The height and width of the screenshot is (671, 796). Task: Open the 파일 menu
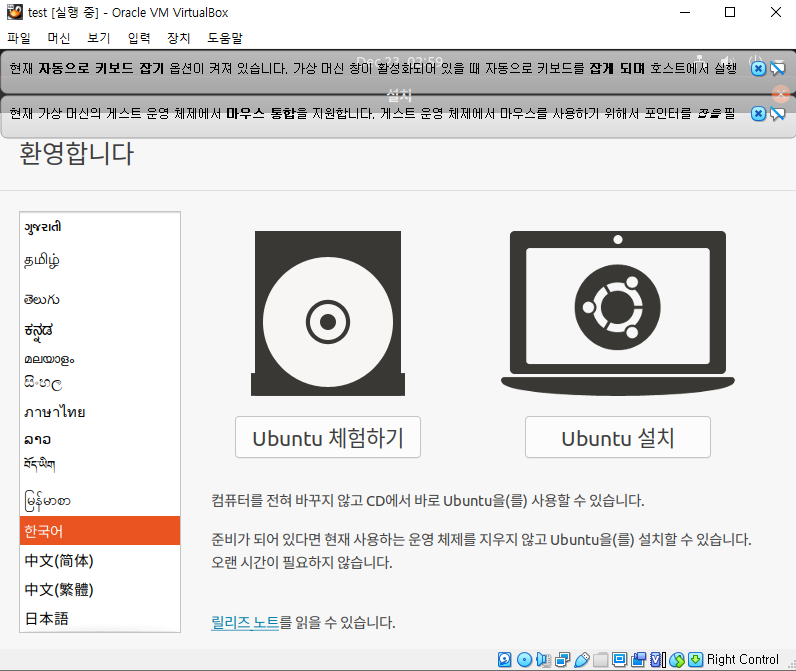(x=19, y=38)
